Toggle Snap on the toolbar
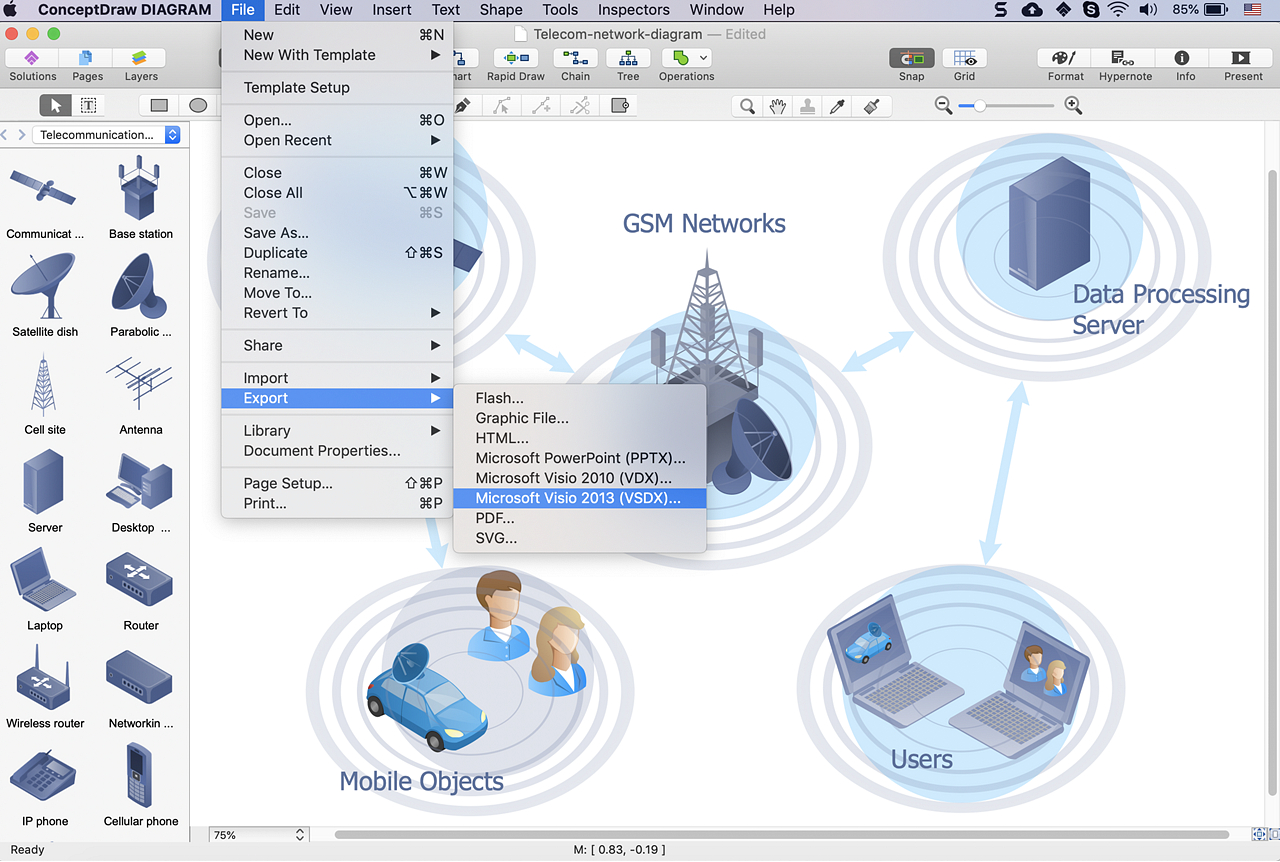 pos(911,58)
